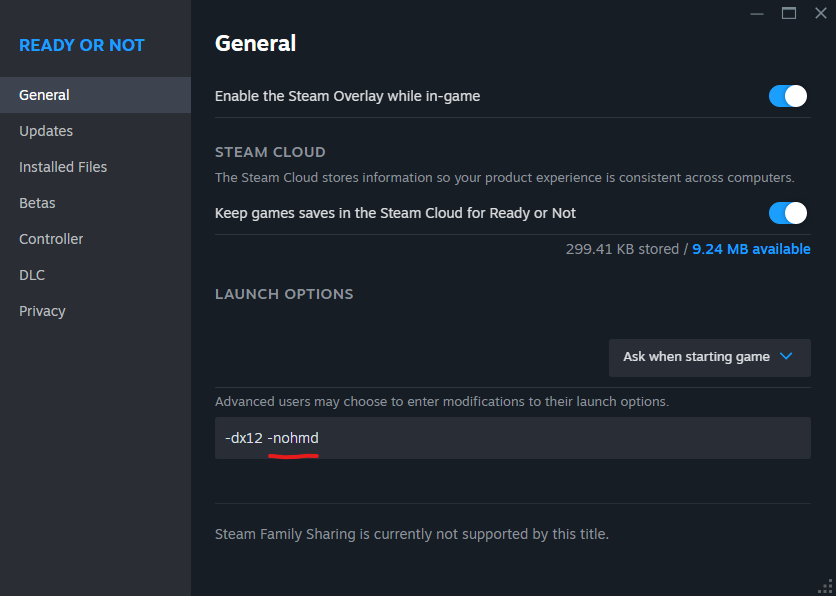The image size is (836, 596).
Task: Select the Betas tab
Action: pos(37,203)
